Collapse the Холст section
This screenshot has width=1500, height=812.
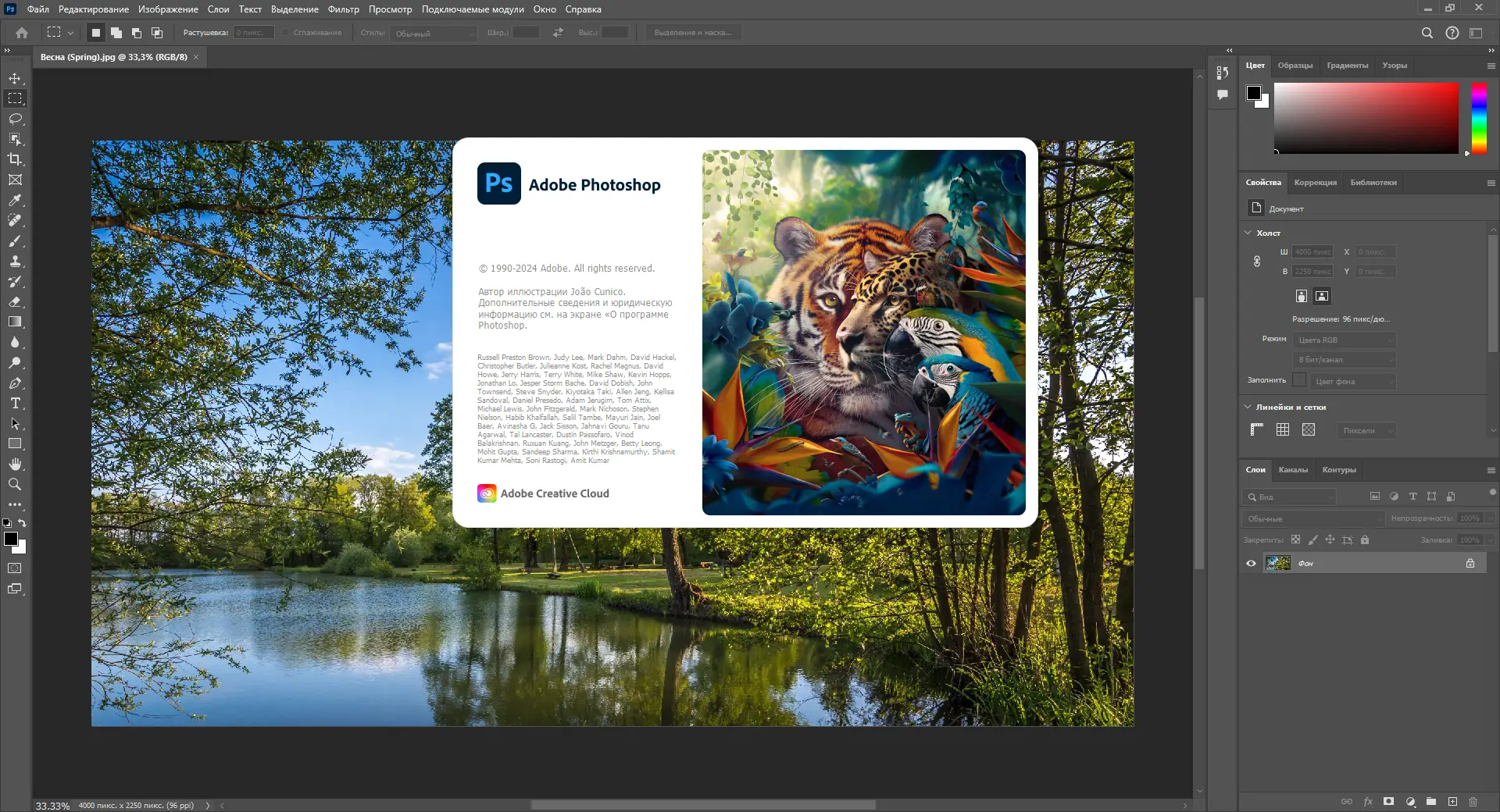click(x=1248, y=233)
